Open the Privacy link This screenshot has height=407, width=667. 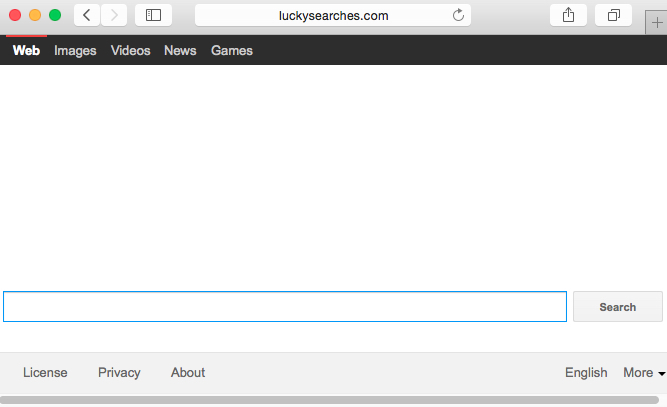point(119,373)
